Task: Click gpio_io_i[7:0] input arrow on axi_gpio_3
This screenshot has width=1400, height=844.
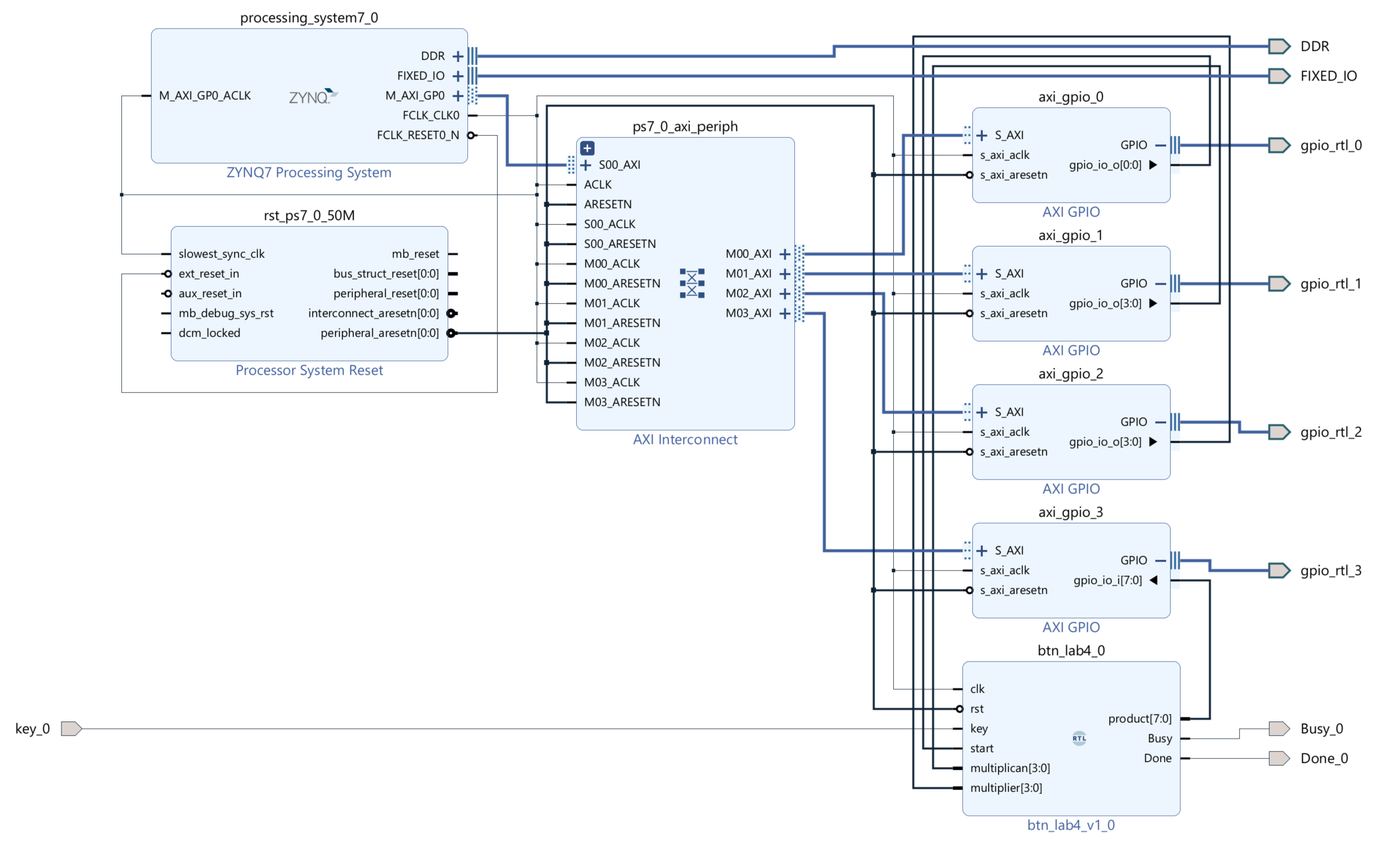Action: coord(1153,580)
